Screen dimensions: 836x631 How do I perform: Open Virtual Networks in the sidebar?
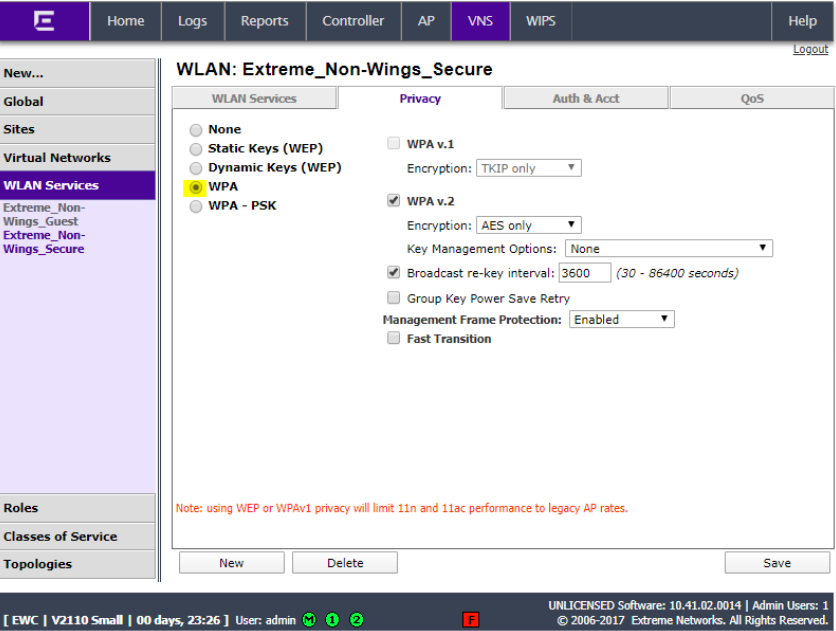tap(77, 158)
